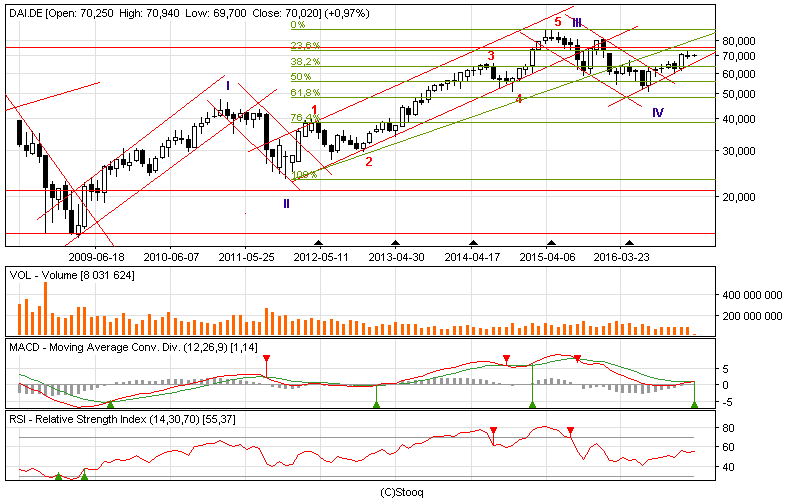Click the red MACD sell arrow near 2014-04-17
Image resolution: width=800 pixels, height=500 pixels.
point(506,359)
